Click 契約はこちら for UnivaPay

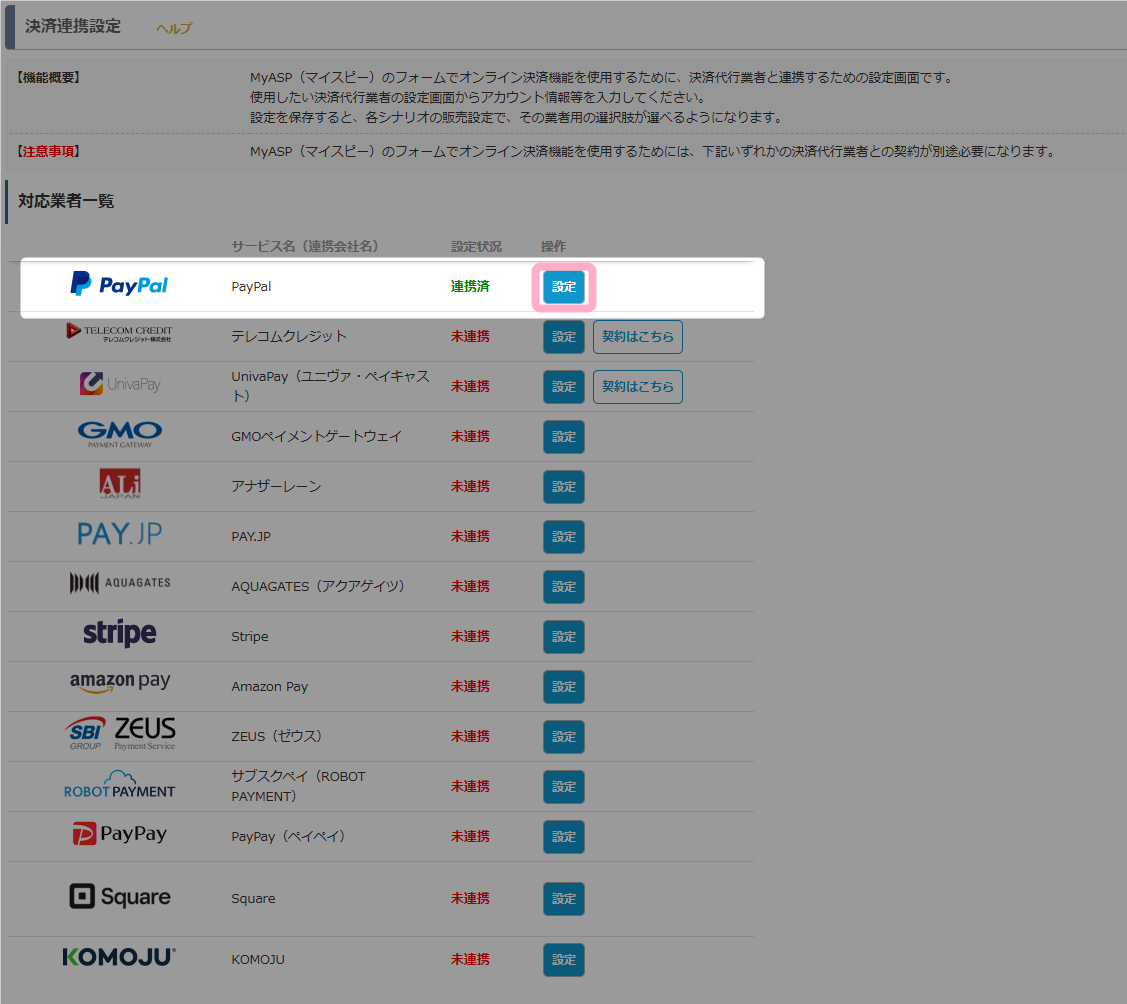point(637,387)
